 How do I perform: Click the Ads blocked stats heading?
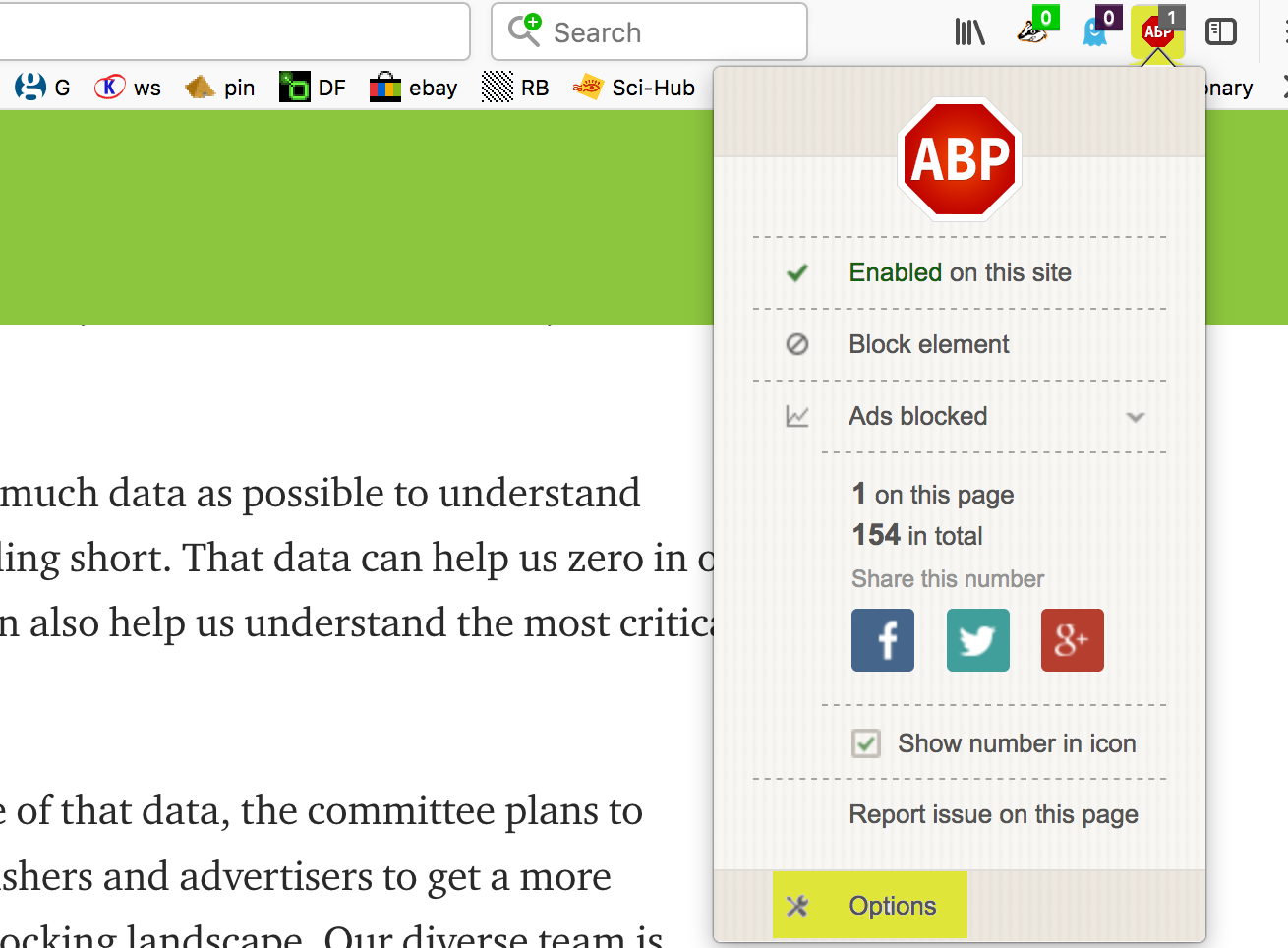(917, 416)
